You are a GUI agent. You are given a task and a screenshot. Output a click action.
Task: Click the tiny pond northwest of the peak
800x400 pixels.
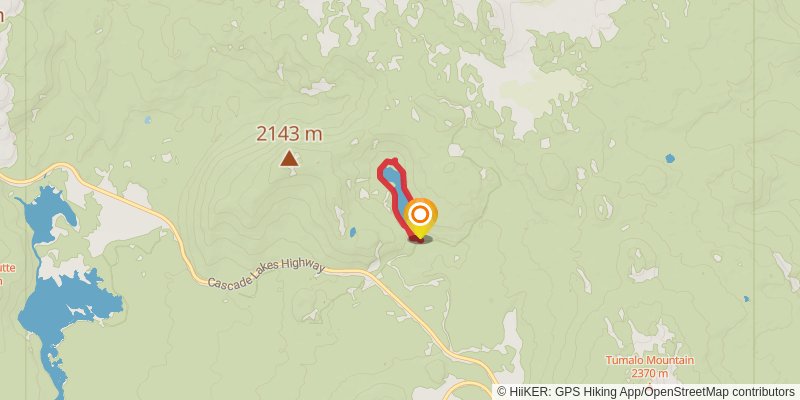pyautogui.click(x=147, y=120)
